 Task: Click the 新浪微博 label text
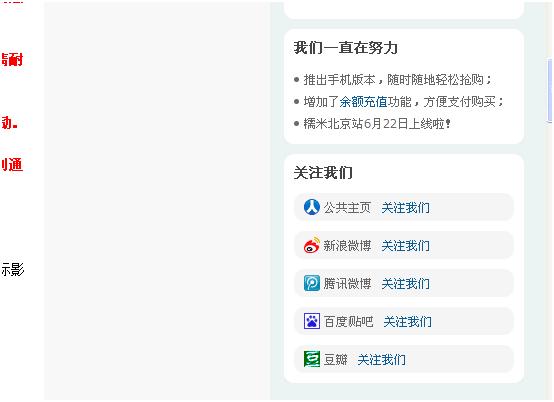pyautogui.click(x=347, y=246)
